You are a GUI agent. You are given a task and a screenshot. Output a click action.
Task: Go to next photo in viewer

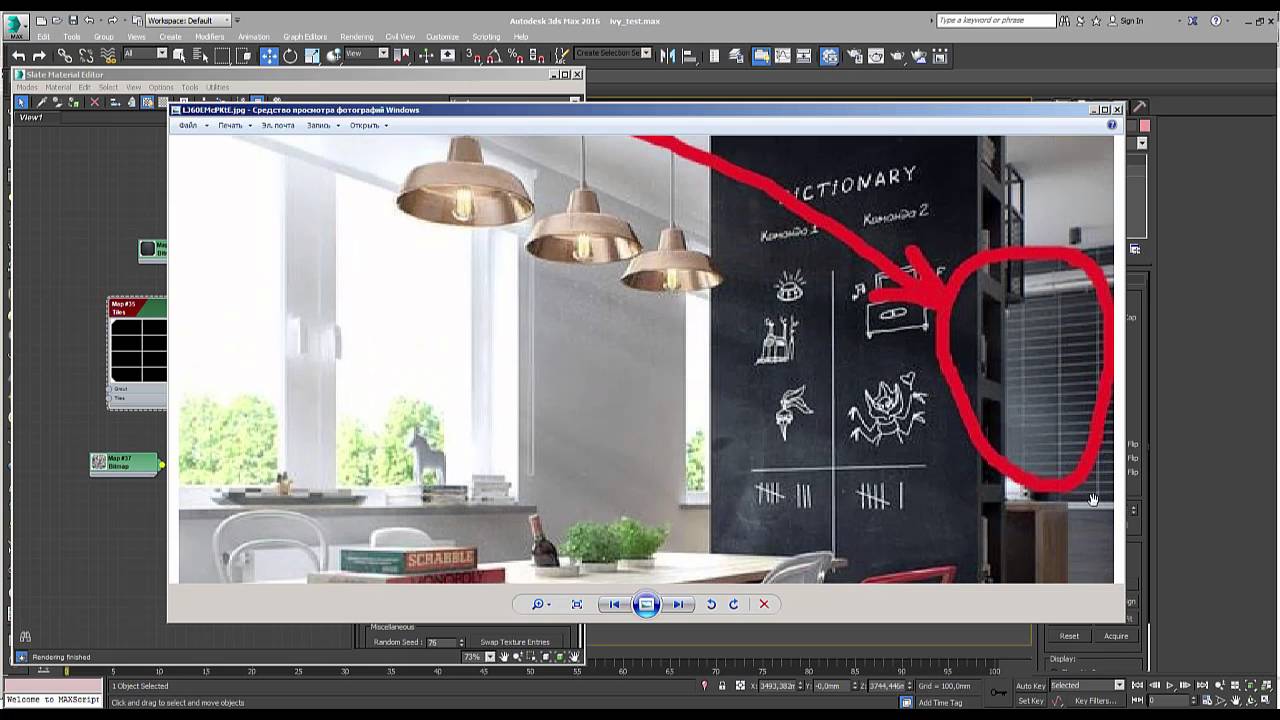click(678, 604)
